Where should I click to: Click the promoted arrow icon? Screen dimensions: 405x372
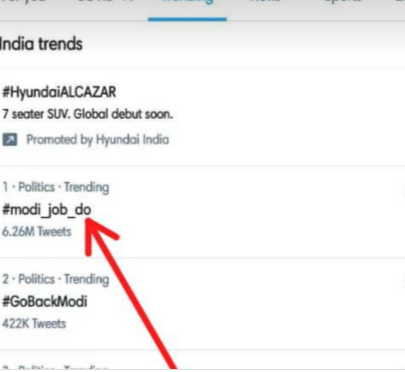click(10, 140)
